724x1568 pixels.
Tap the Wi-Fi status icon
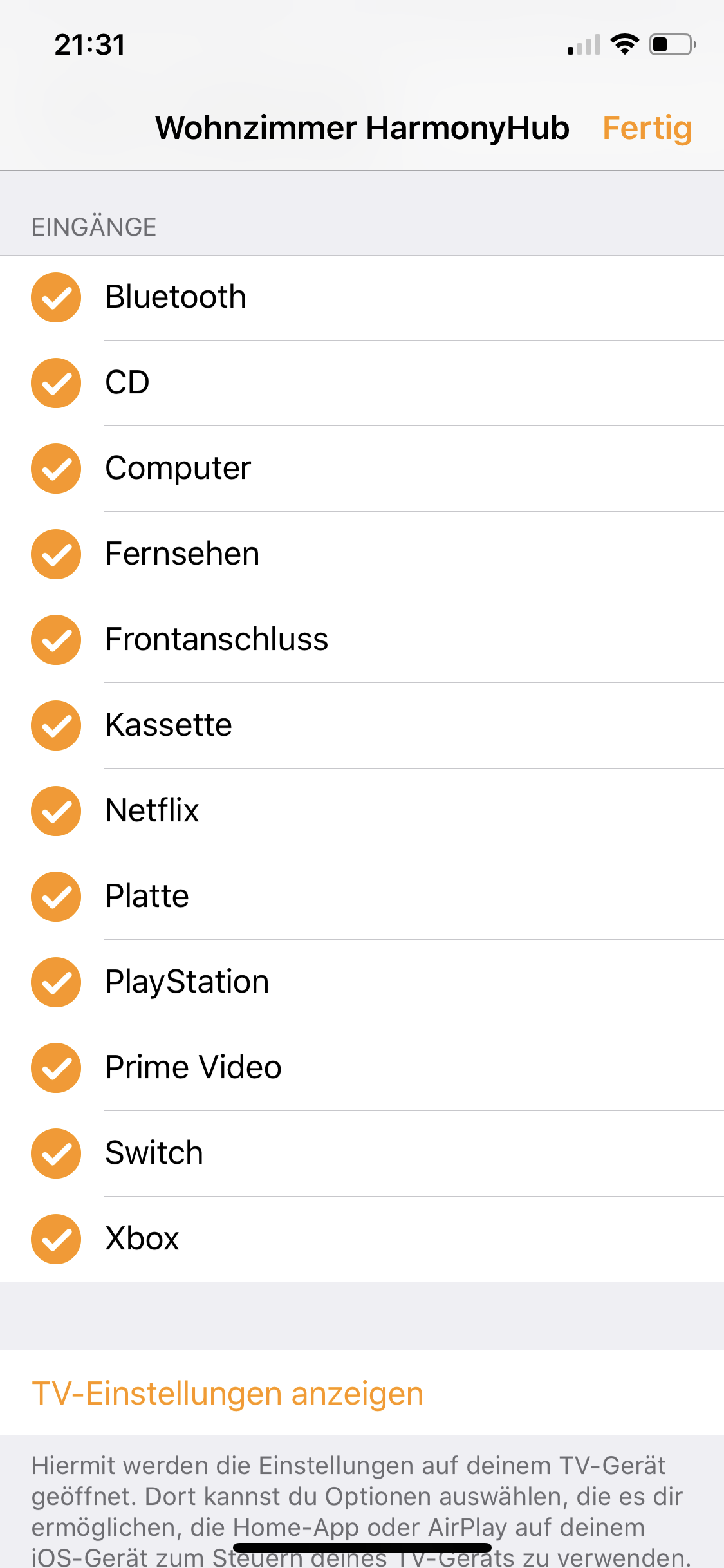[624, 44]
